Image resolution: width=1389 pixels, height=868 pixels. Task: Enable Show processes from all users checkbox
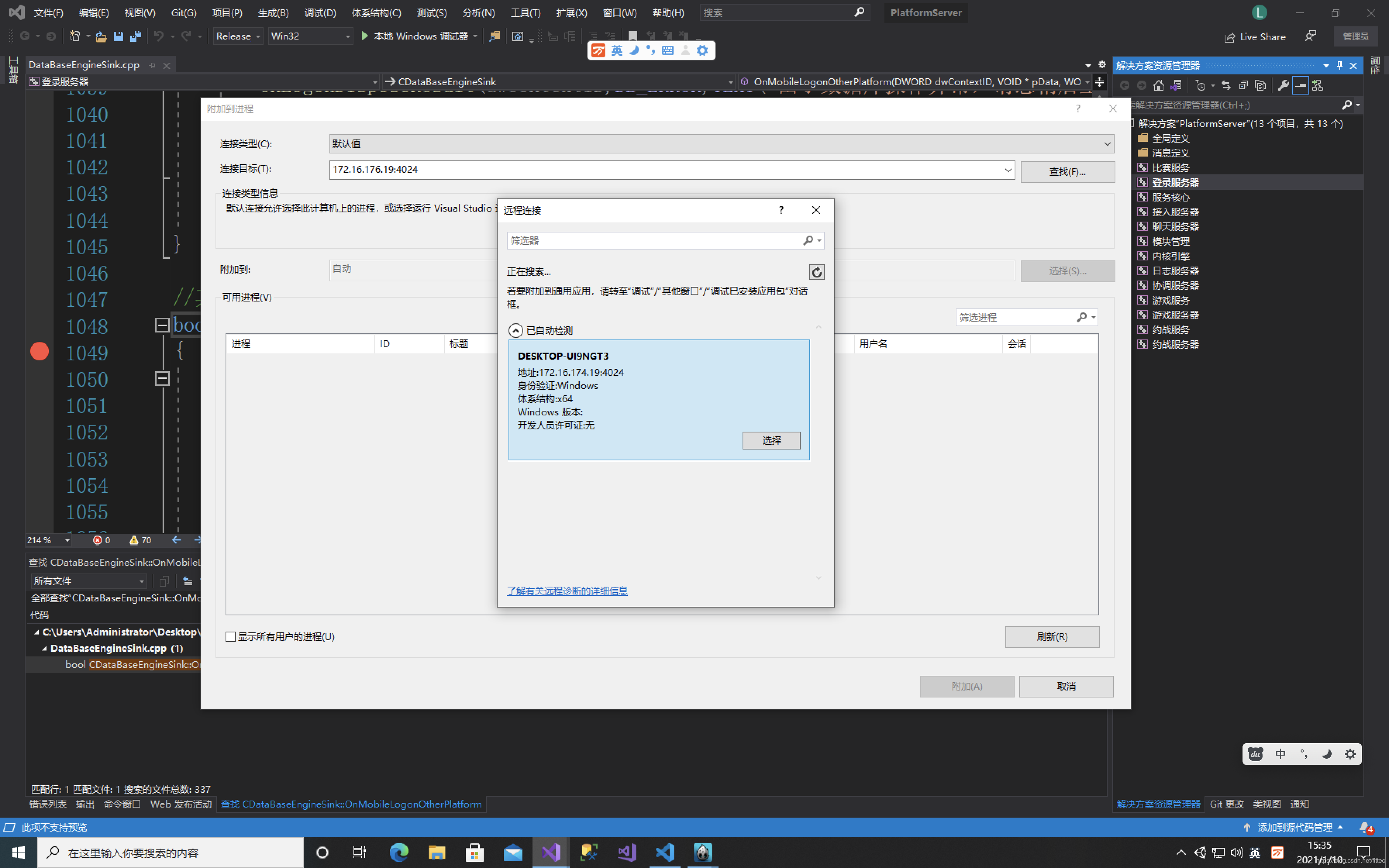231,637
